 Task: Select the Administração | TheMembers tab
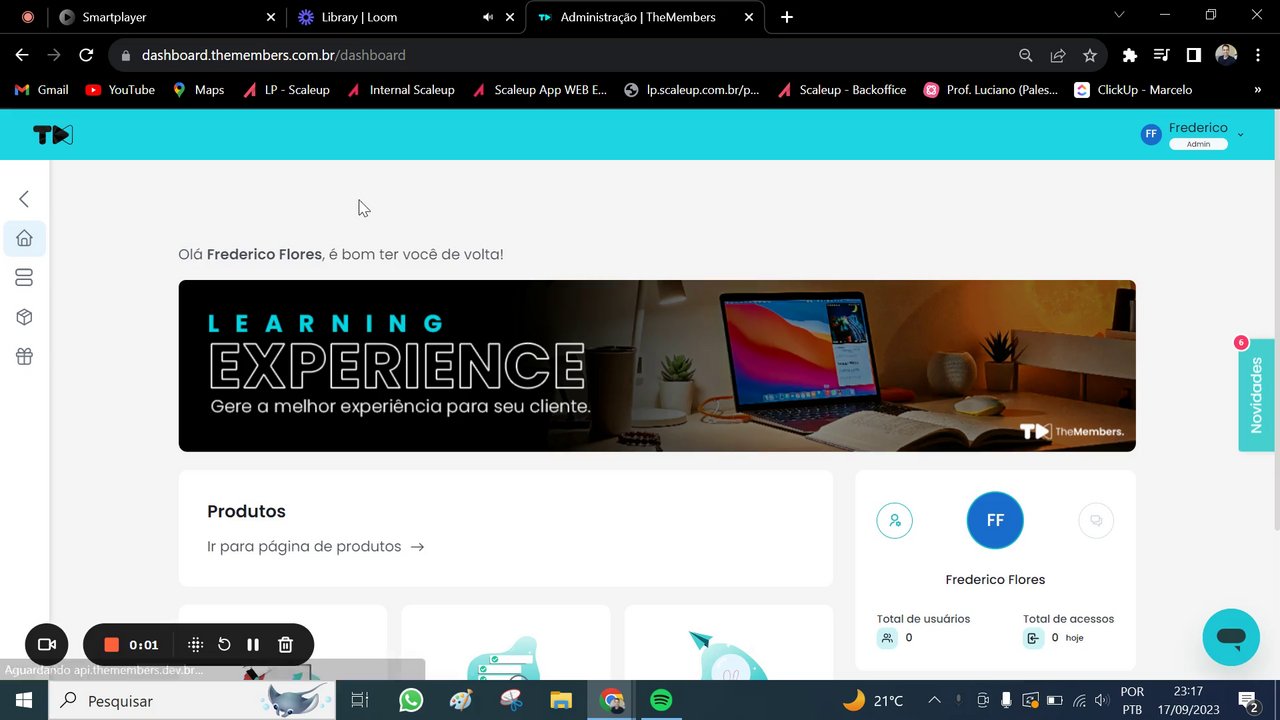coord(645,17)
